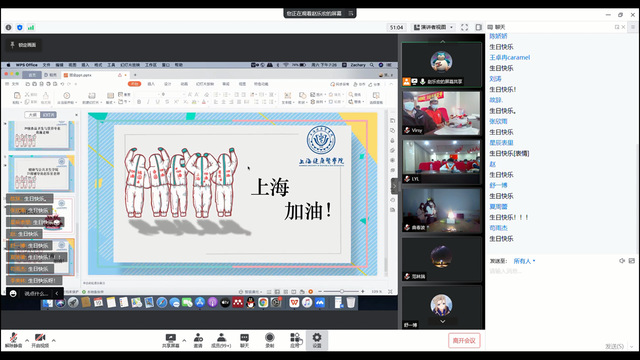Start recording with the Record icon
Screen dimensions: 640x360
click(269, 340)
